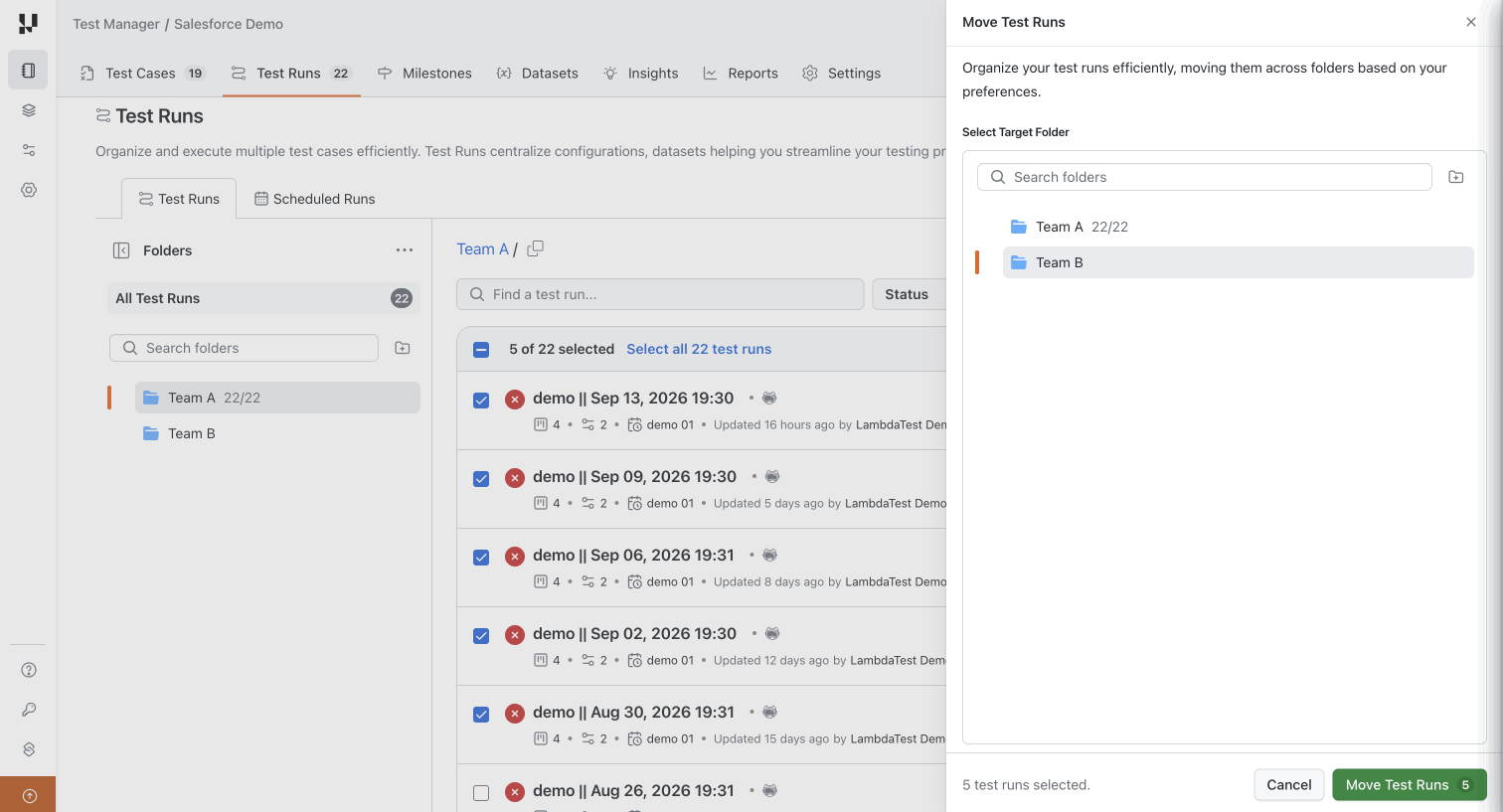Click failed status icon for Sep 06 run
The width and height of the screenshot is (1503, 812).
pos(514,556)
